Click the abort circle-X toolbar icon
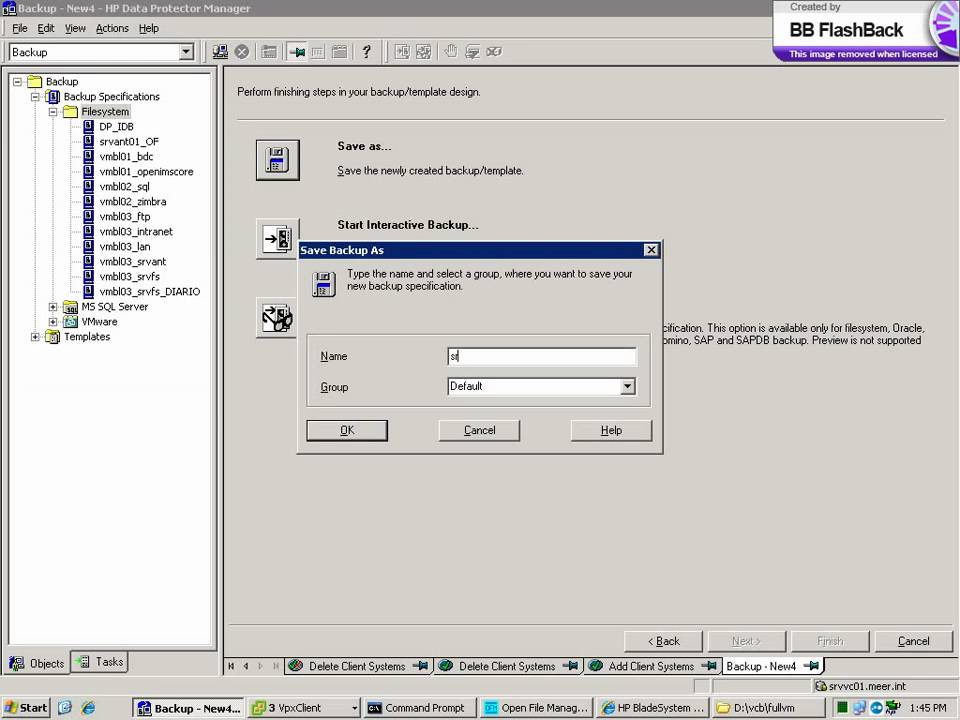The height and width of the screenshot is (720, 960). click(242, 52)
